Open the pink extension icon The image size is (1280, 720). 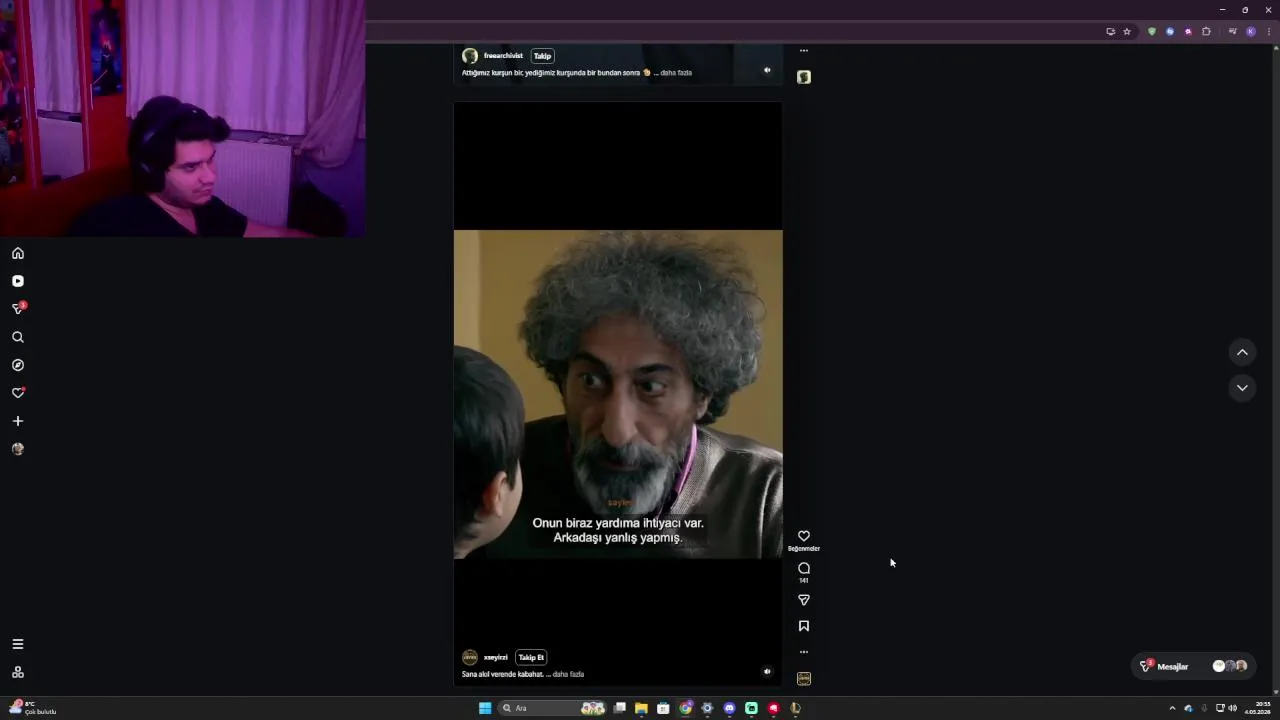[1188, 31]
